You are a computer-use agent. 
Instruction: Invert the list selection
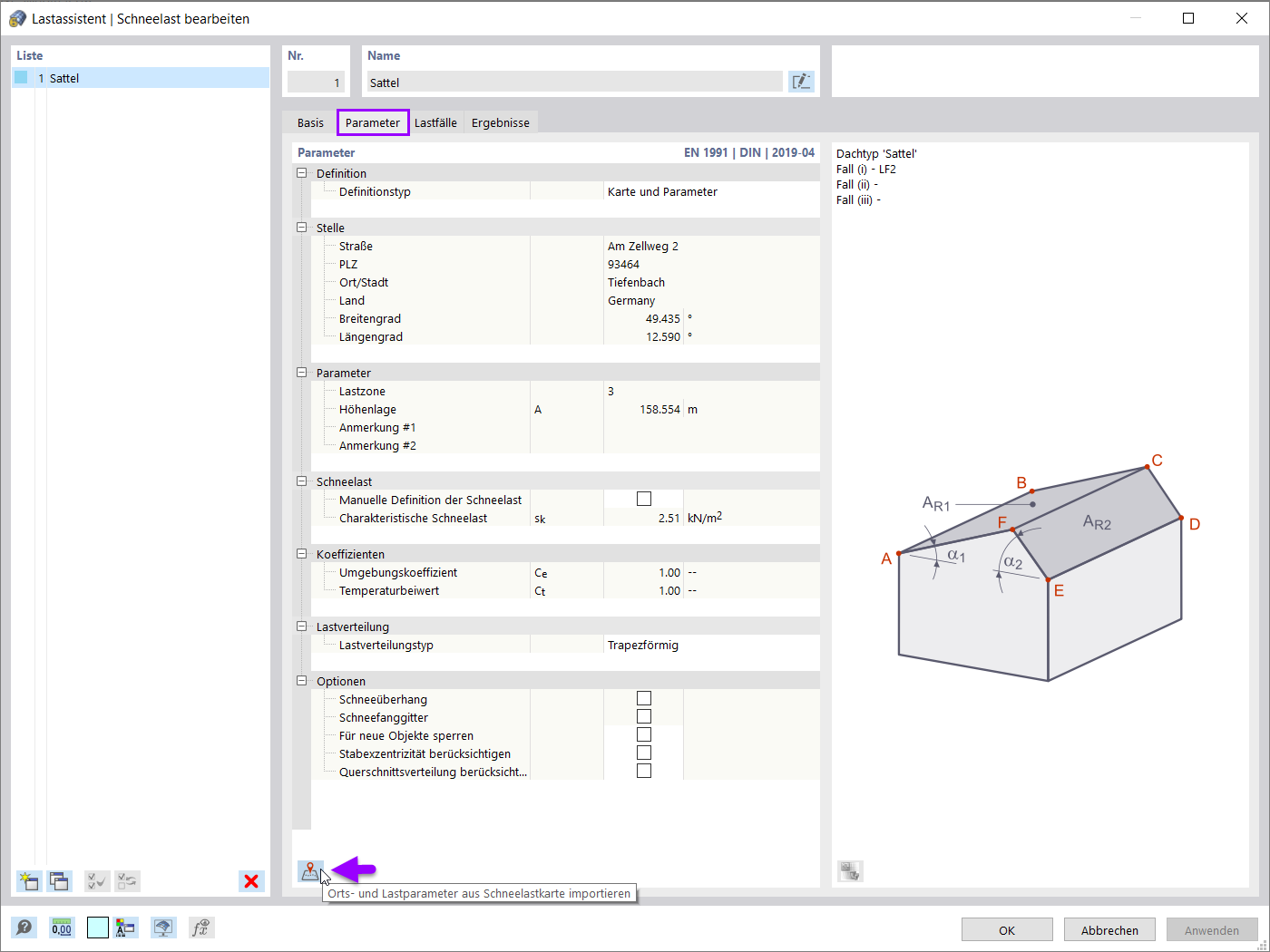point(128,881)
